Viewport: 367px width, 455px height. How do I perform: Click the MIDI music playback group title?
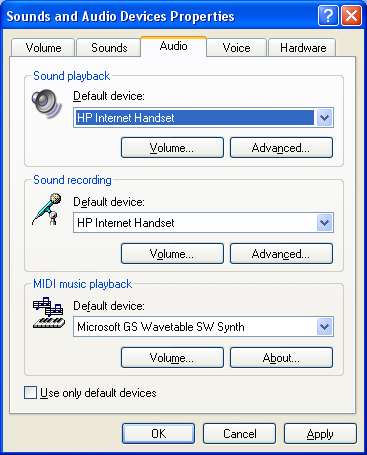click(x=83, y=284)
